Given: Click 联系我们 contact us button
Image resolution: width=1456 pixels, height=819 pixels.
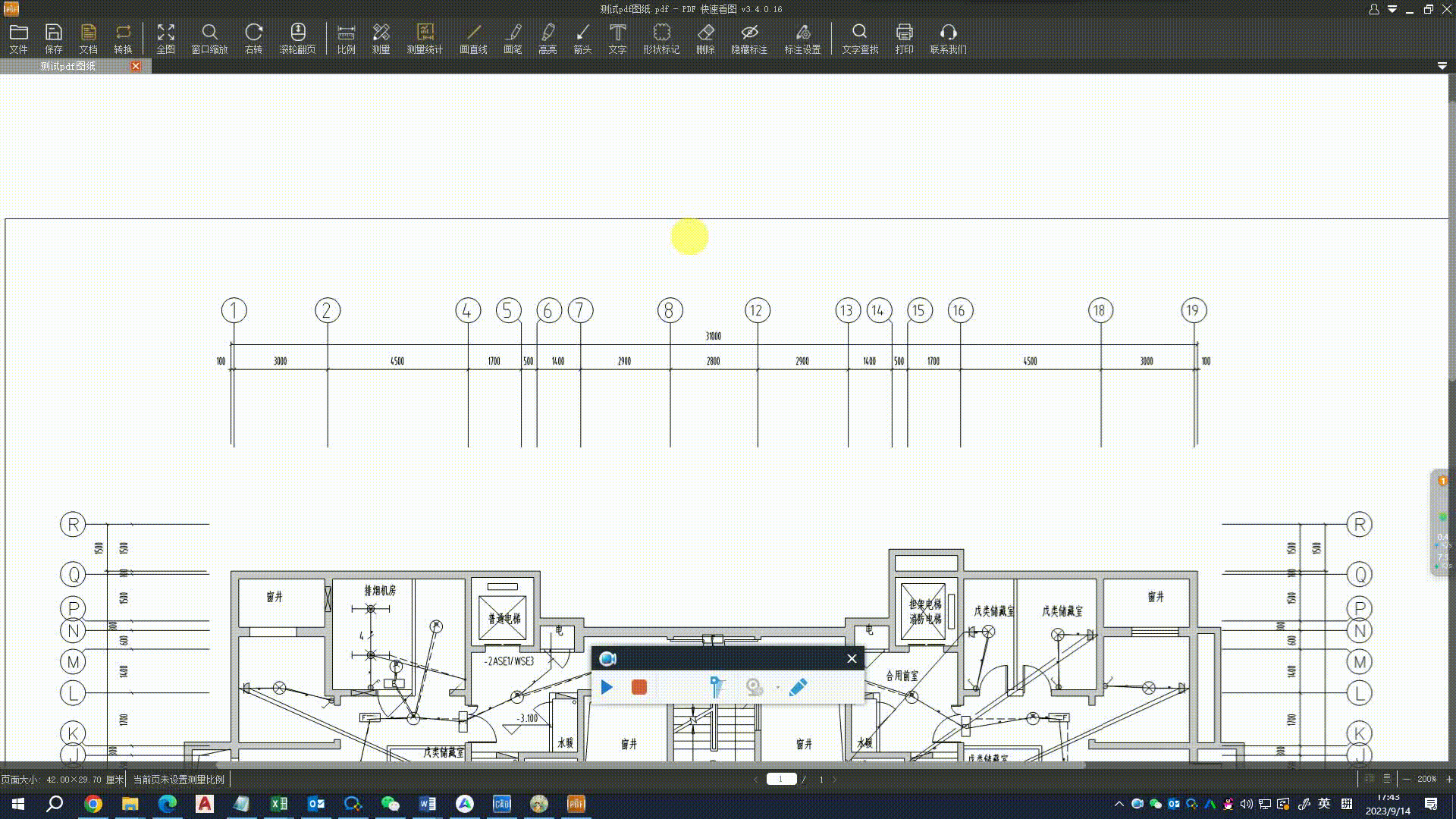Looking at the screenshot, I should click(948, 39).
